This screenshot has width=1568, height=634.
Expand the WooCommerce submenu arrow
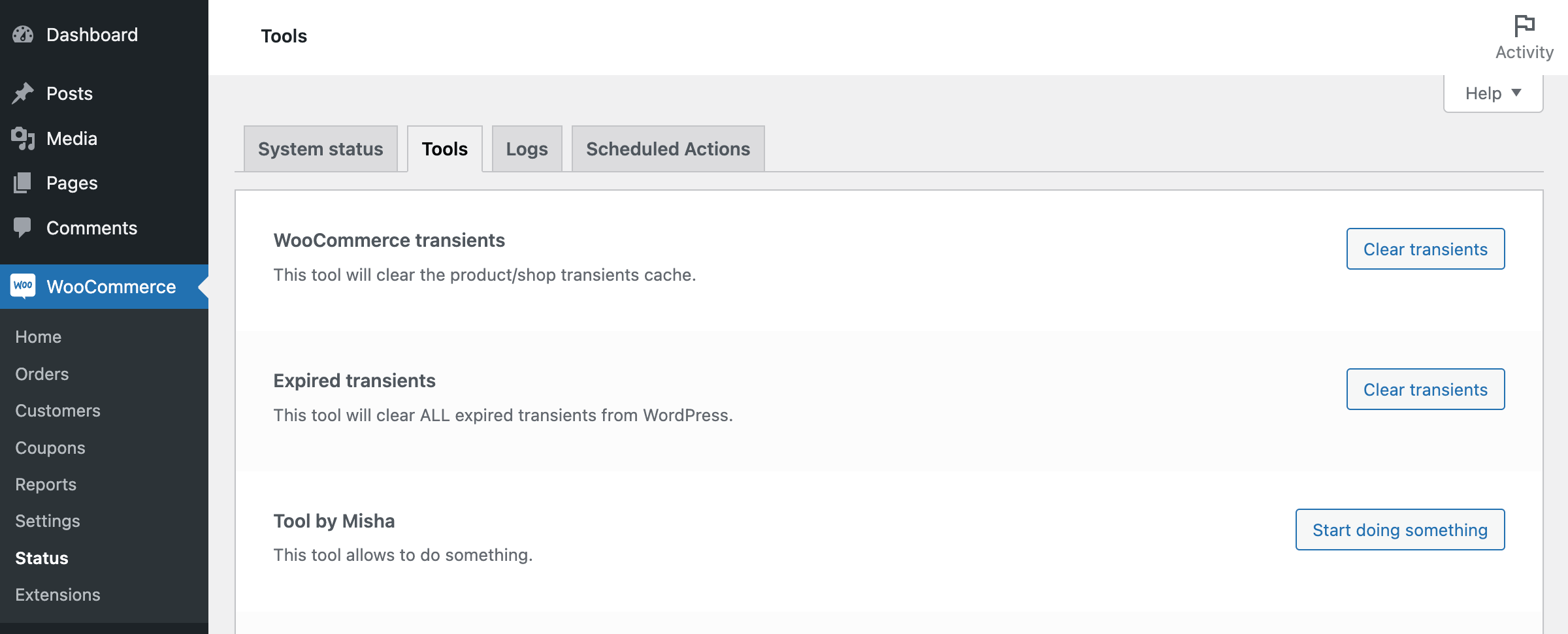pyautogui.click(x=203, y=286)
